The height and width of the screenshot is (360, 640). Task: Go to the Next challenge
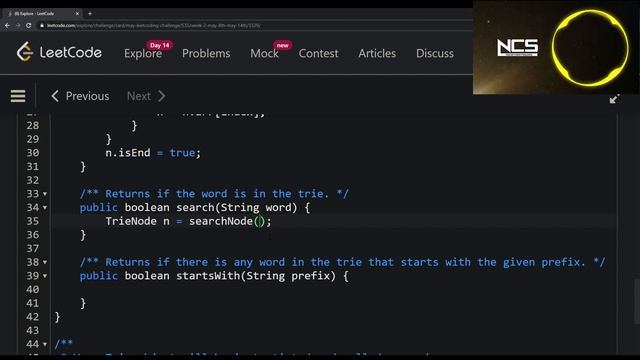point(146,96)
